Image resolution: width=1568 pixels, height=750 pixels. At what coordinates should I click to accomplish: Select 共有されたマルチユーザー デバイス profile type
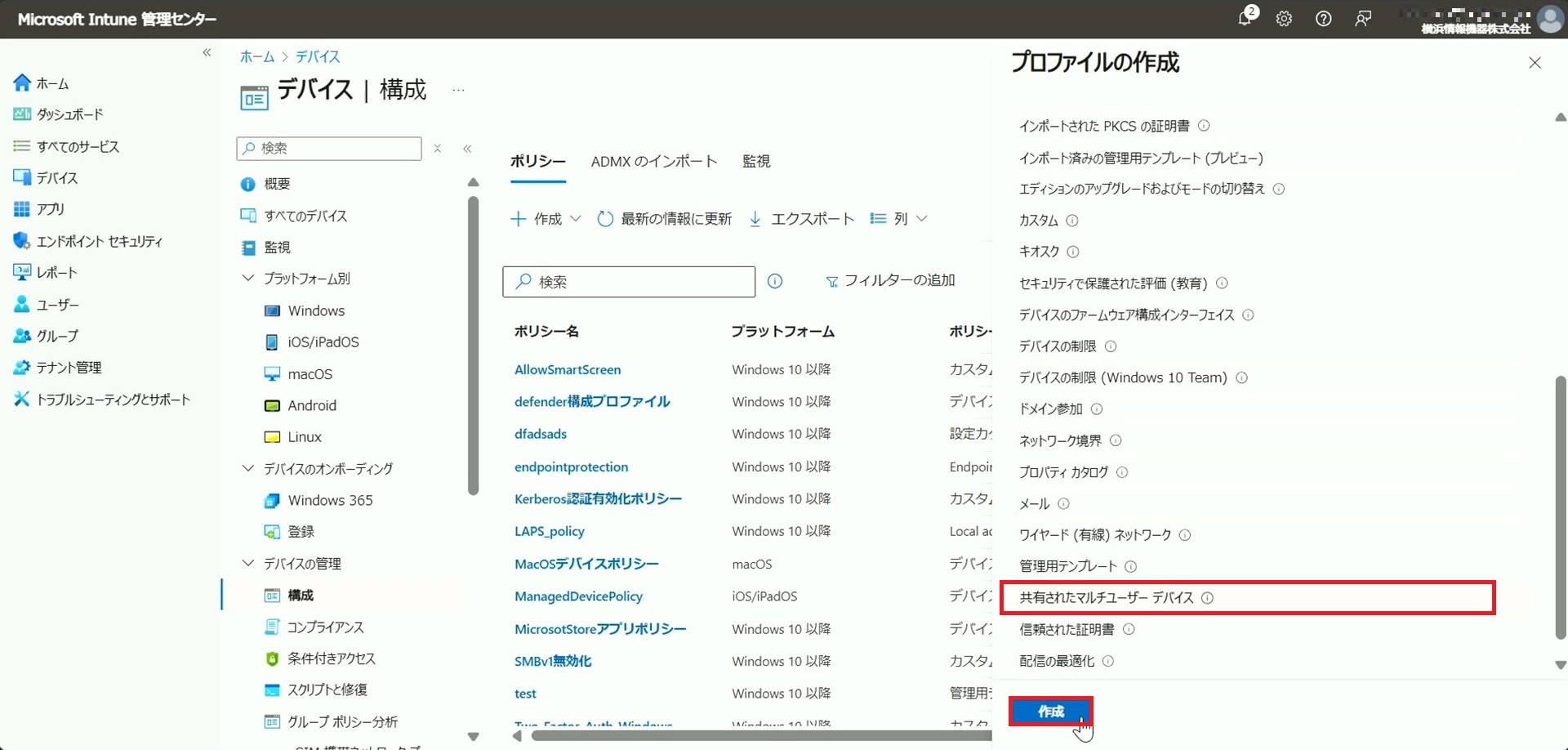1106,598
